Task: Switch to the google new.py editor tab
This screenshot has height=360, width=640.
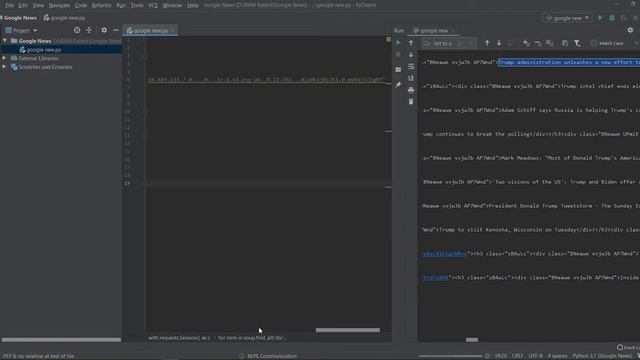Action: tap(150, 31)
